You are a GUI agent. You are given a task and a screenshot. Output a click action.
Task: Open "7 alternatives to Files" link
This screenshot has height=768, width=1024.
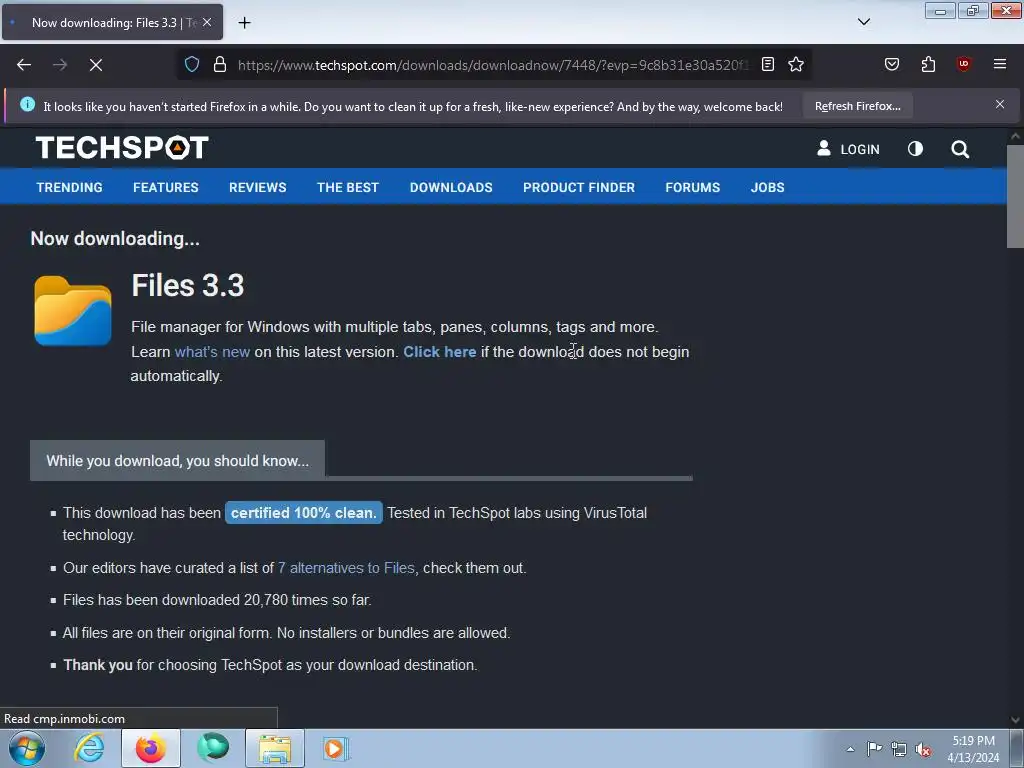click(x=346, y=568)
